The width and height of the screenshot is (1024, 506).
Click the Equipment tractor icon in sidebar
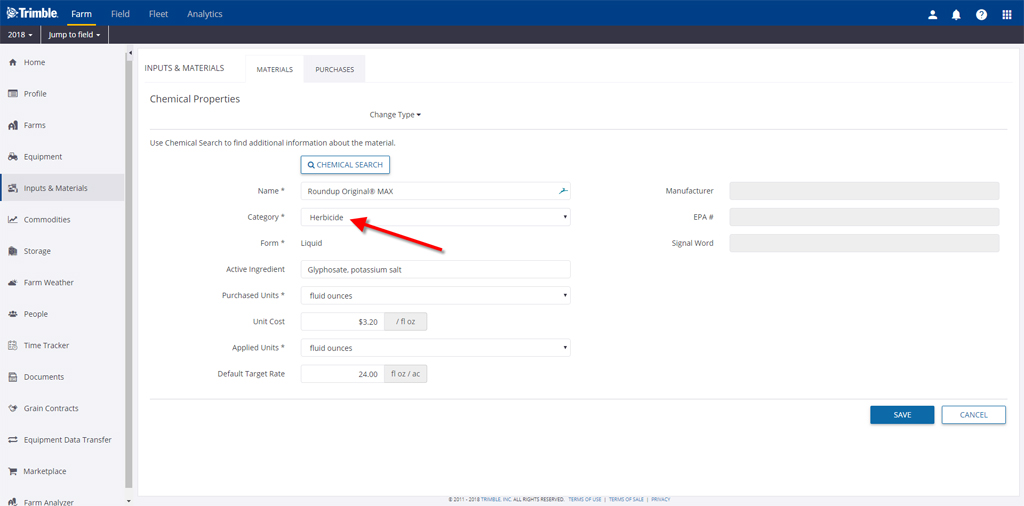coord(13,157)
